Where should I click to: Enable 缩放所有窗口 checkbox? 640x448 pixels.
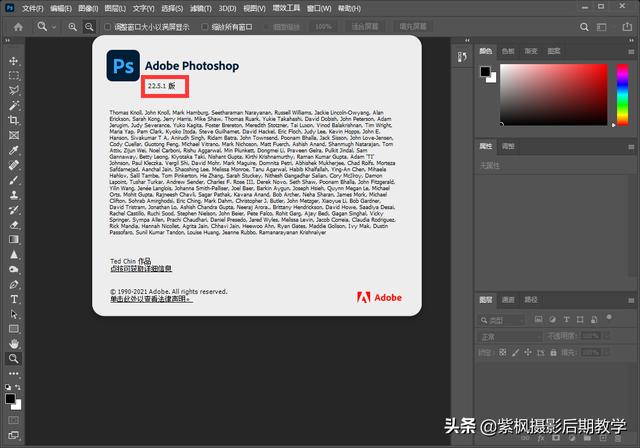[204, 27]
